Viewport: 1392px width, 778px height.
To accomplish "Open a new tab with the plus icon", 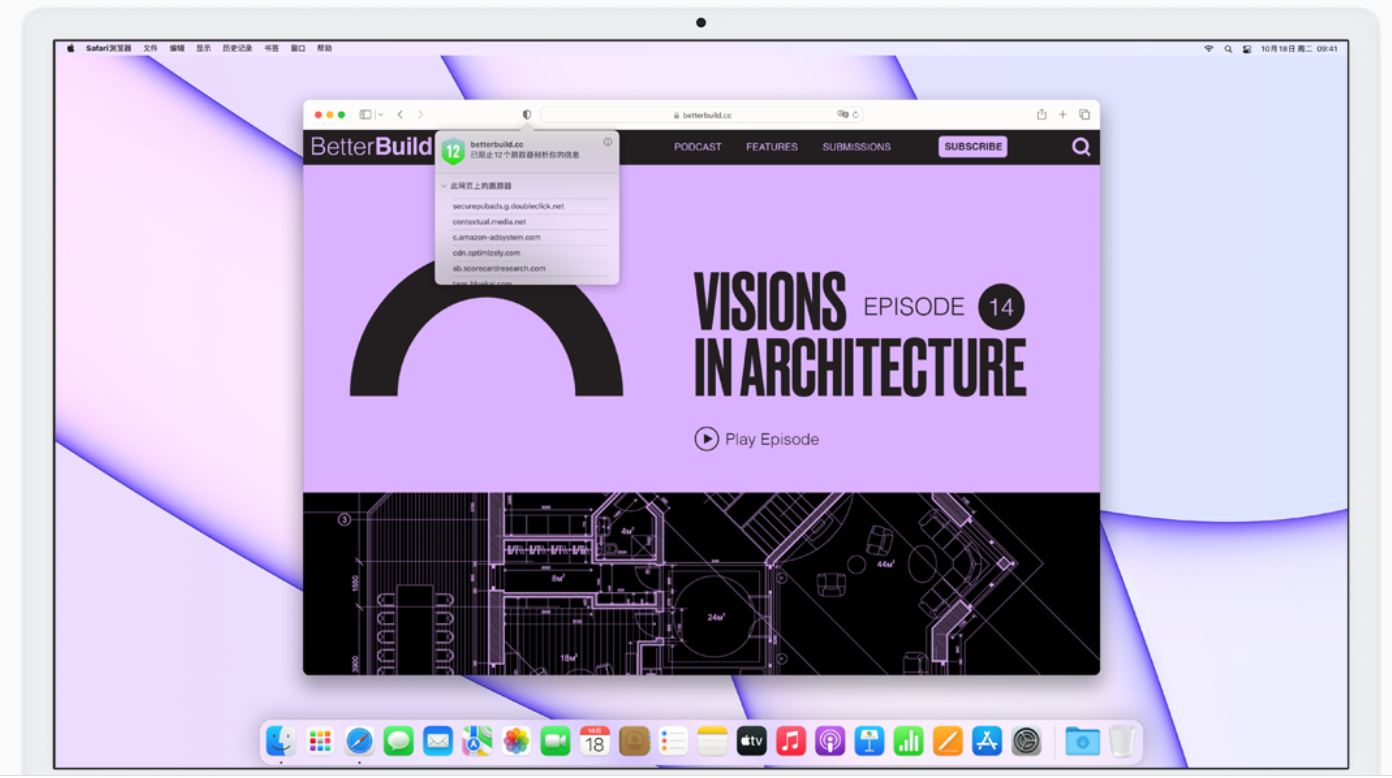I will [x=1063, y=115].
